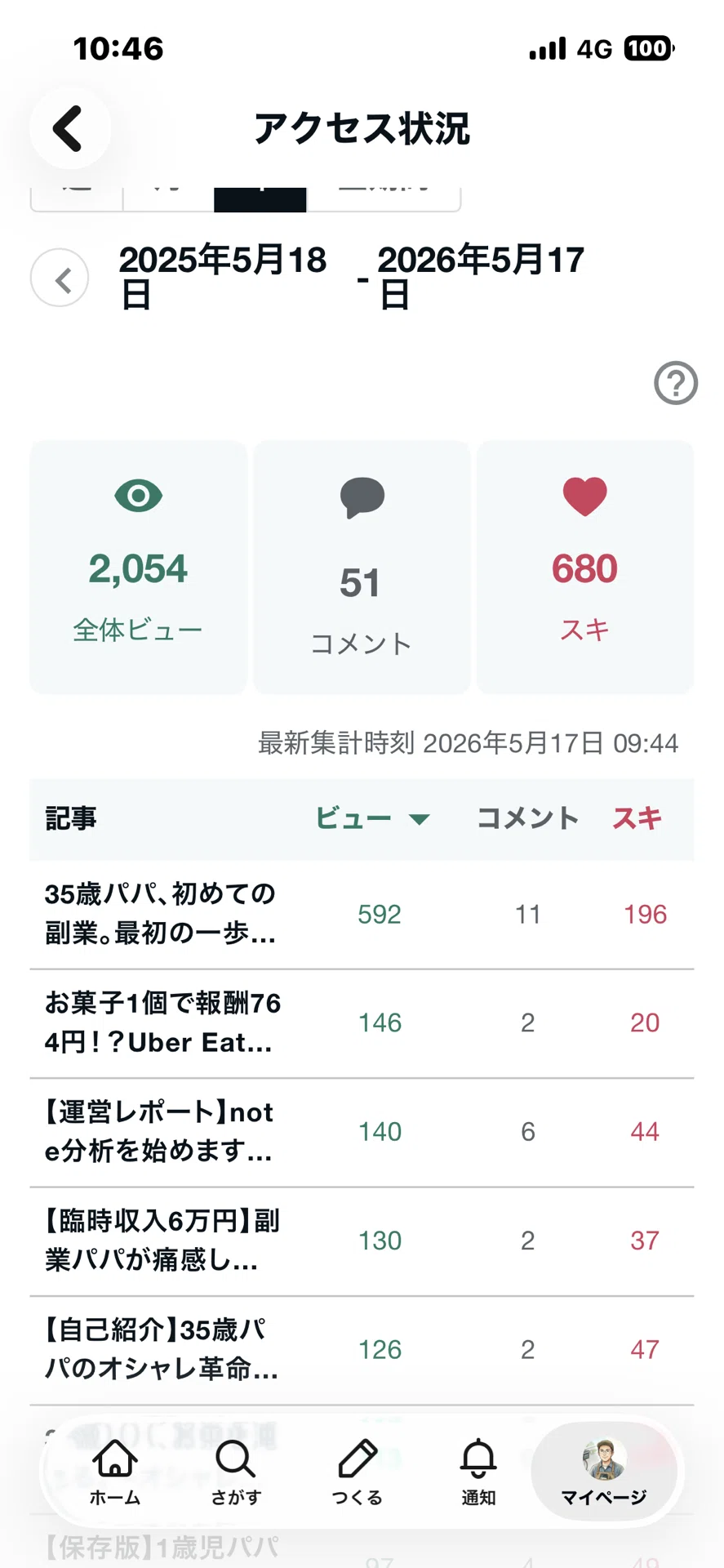Go to previous date range chevron
The height and width of the screenshot is (1568, 724).
point(60,278)
